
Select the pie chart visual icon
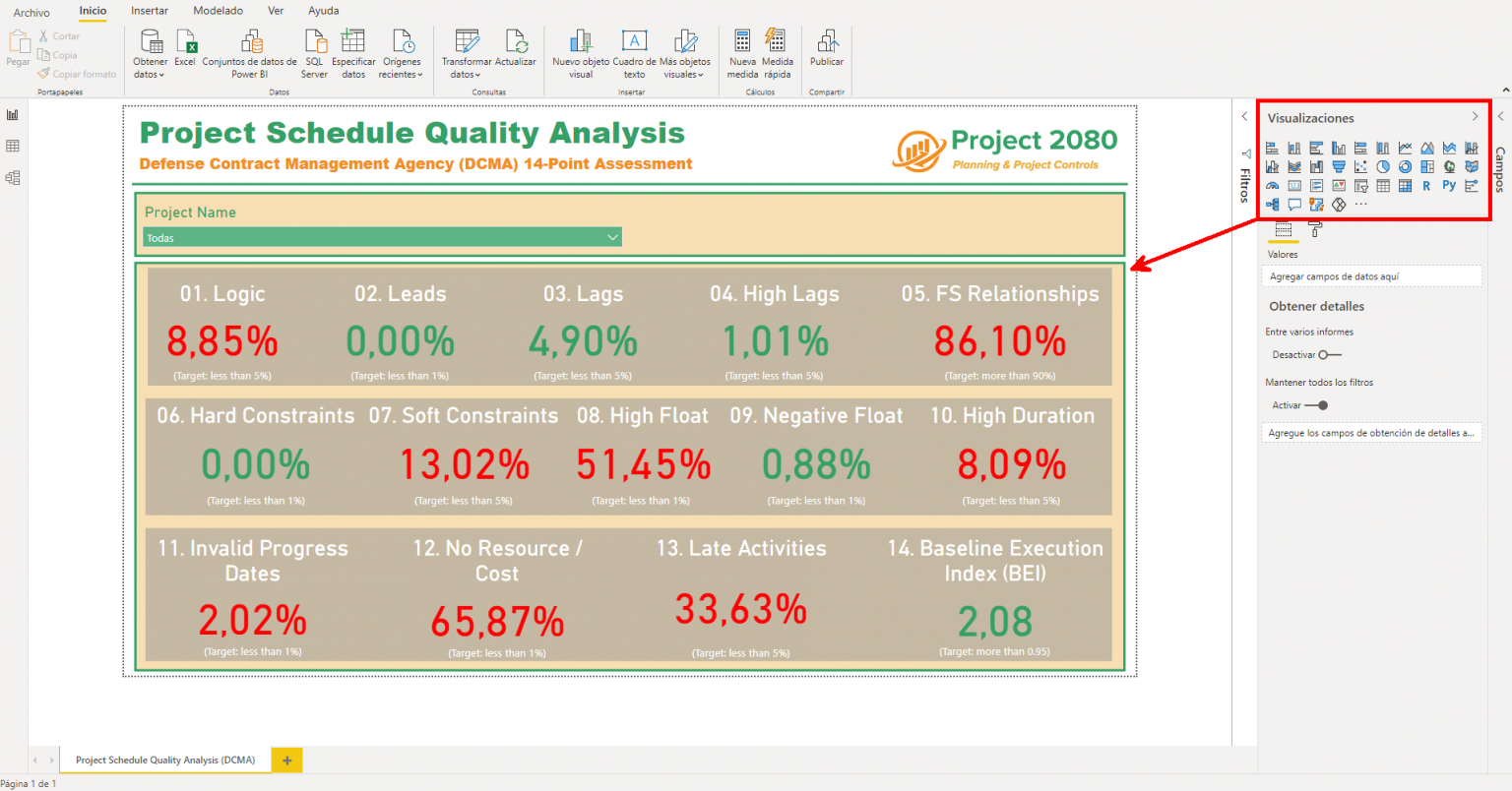pyautogui.click(x=1383, y=166)
